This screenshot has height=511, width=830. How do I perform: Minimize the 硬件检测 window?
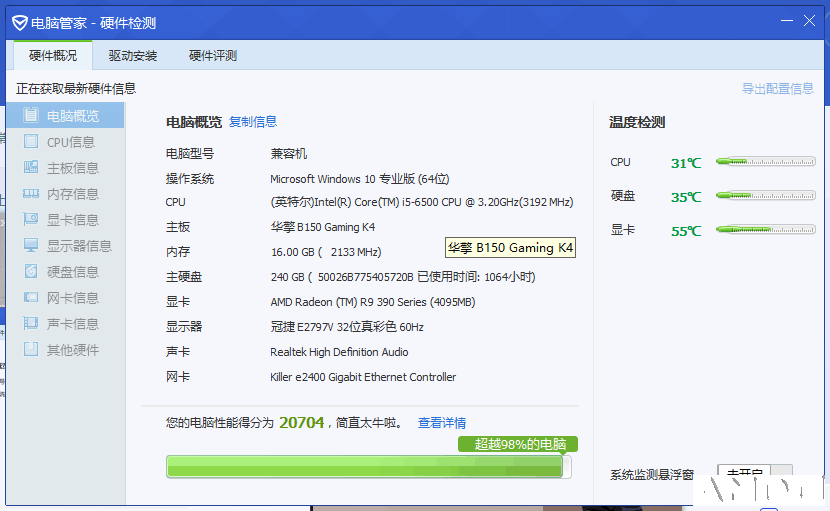(x=787, y=21)
